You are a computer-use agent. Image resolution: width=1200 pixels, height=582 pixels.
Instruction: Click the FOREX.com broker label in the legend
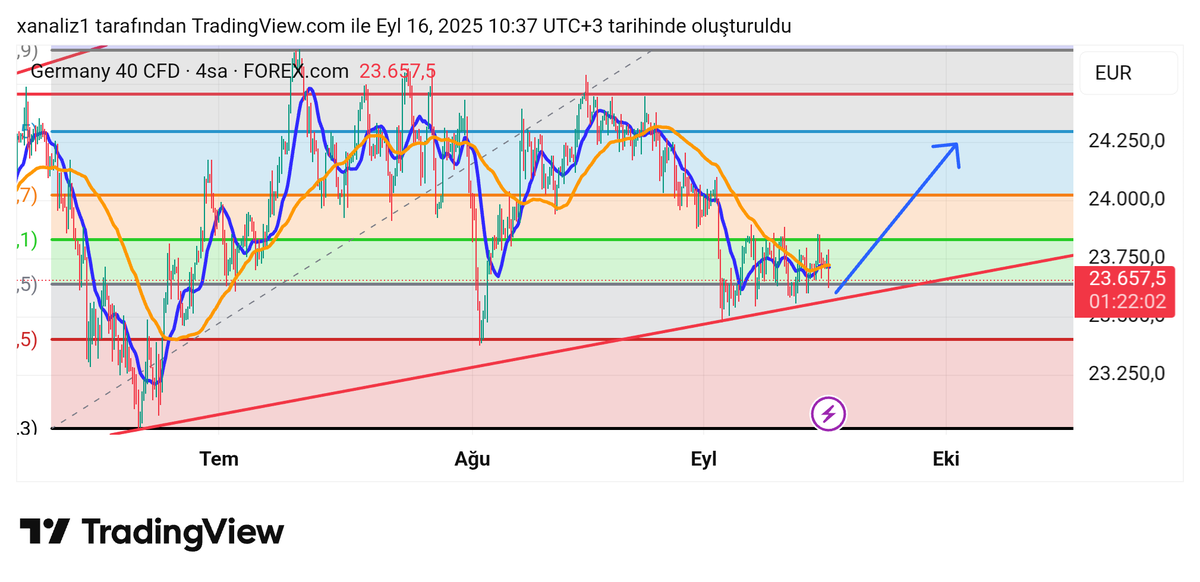295,71
